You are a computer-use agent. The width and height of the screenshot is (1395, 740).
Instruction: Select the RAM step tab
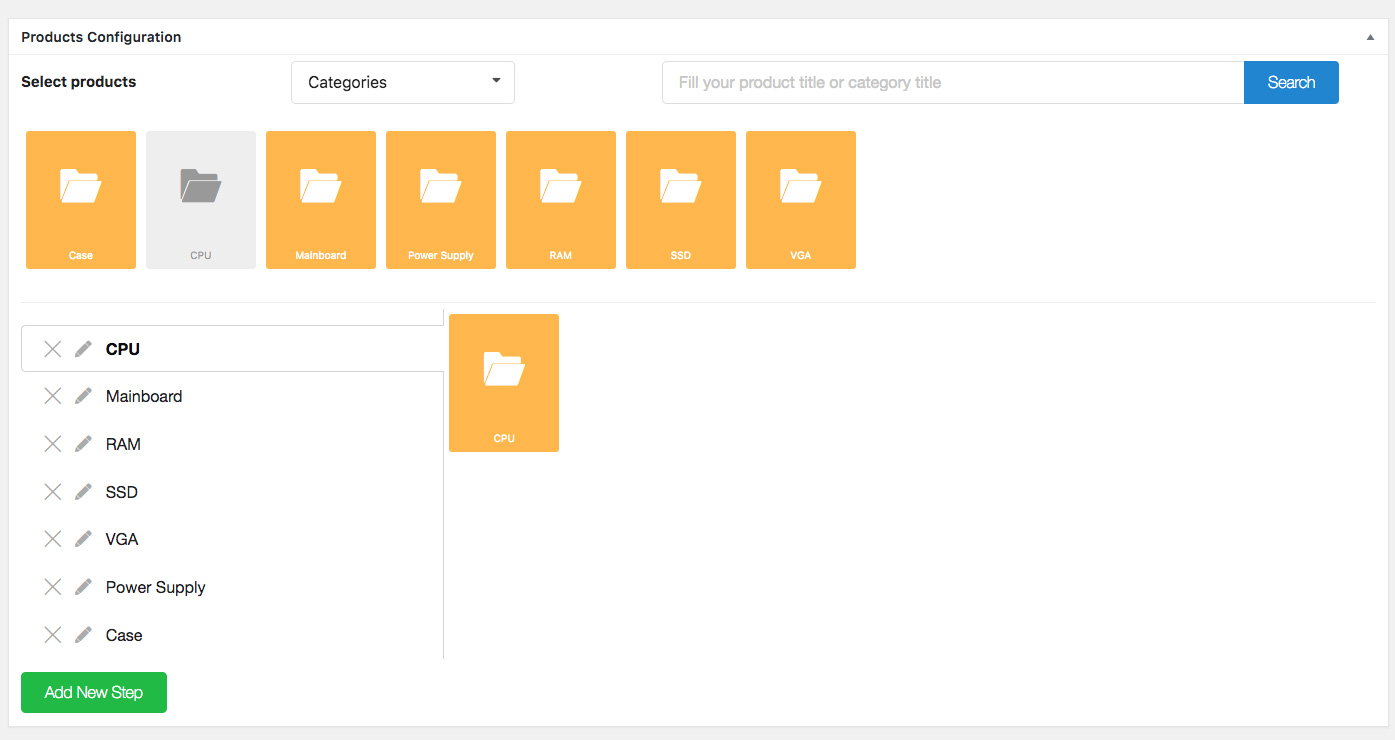(x=232, y=444)
